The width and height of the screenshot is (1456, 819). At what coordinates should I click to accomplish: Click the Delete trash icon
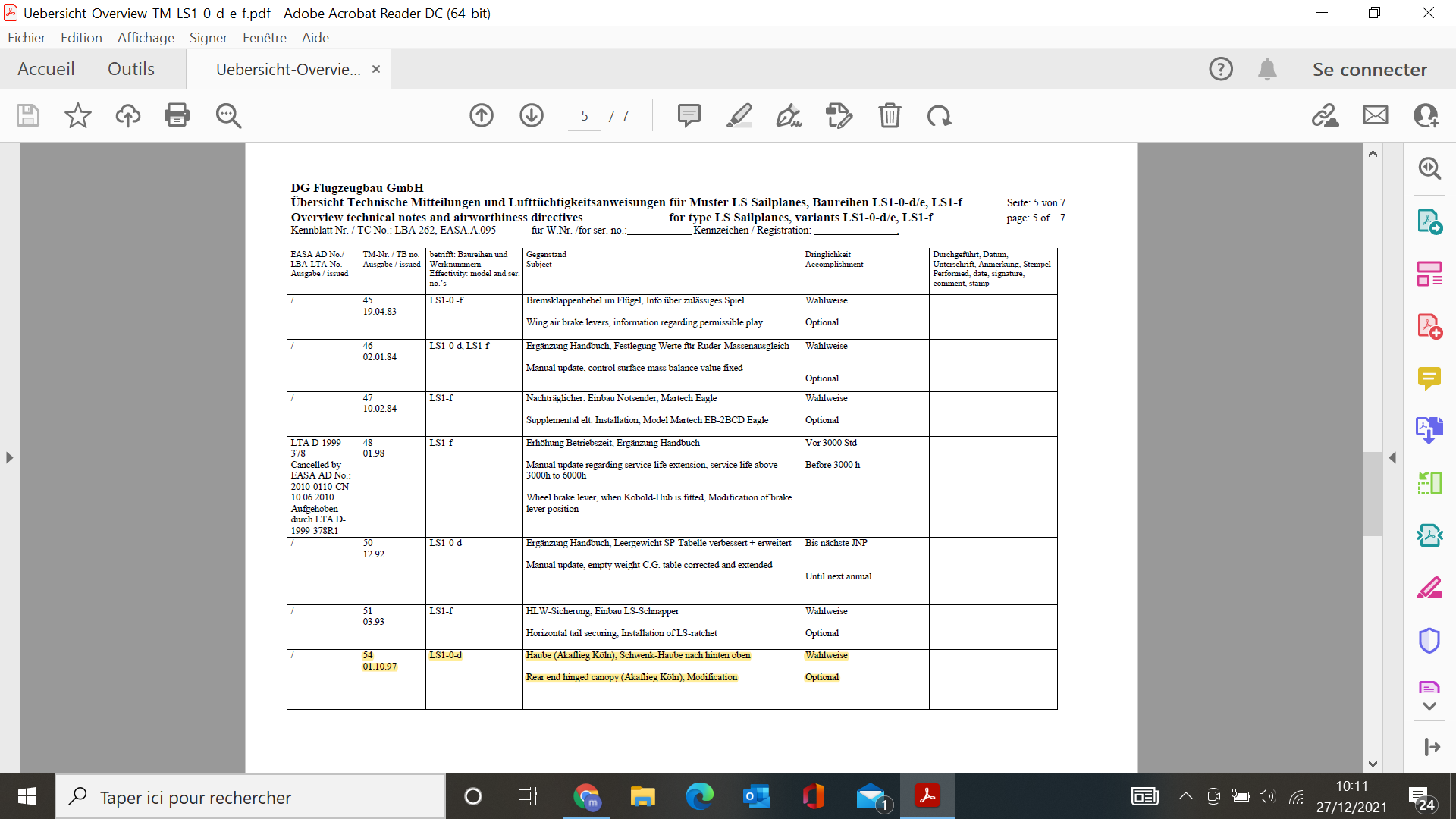[x=890, y=115]
